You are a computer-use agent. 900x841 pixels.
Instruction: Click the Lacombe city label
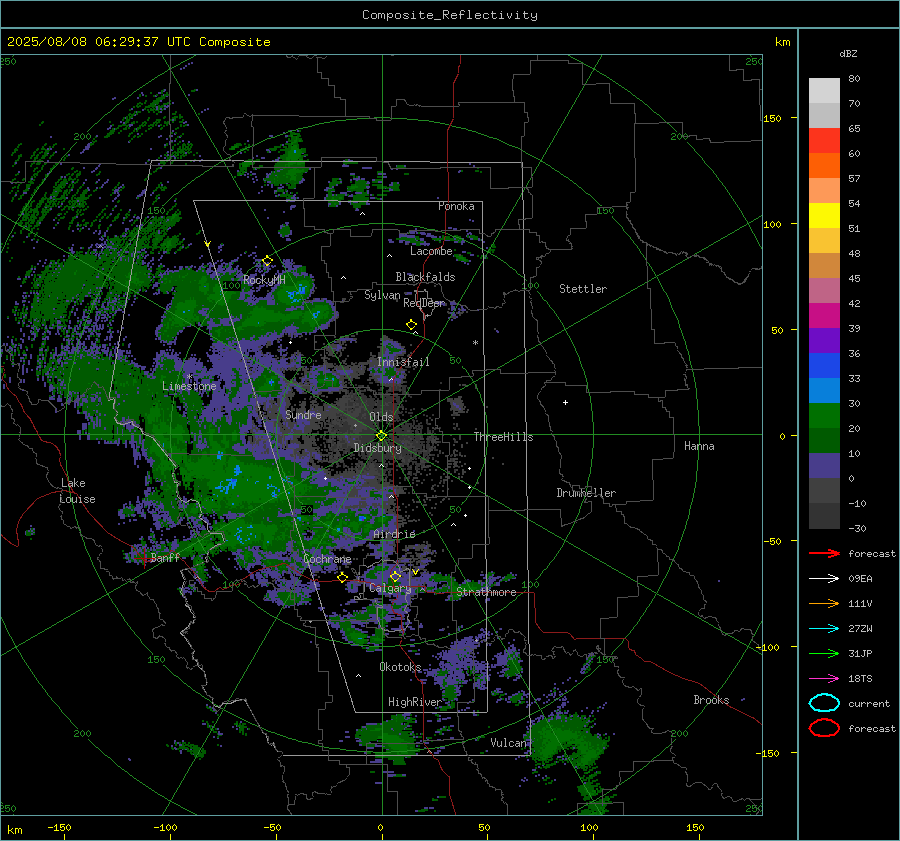(431, 251)
